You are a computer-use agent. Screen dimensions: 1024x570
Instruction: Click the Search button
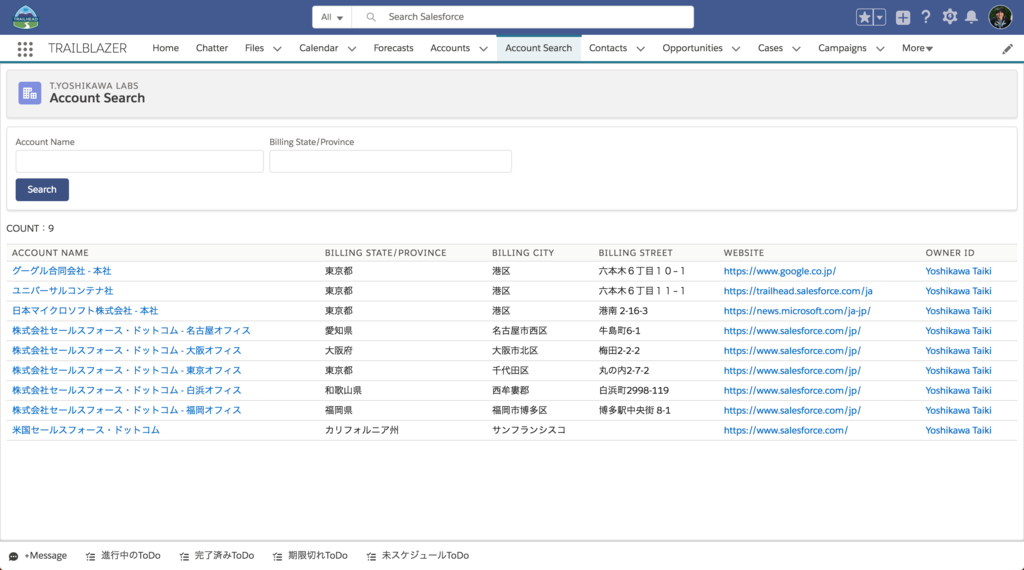coord(42,189)
